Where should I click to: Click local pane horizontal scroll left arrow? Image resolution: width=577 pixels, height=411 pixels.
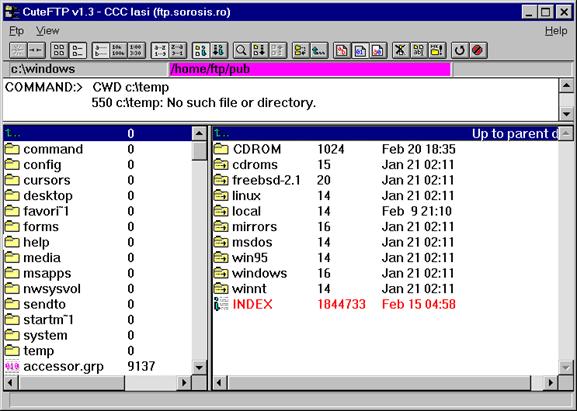pos(11,383)
